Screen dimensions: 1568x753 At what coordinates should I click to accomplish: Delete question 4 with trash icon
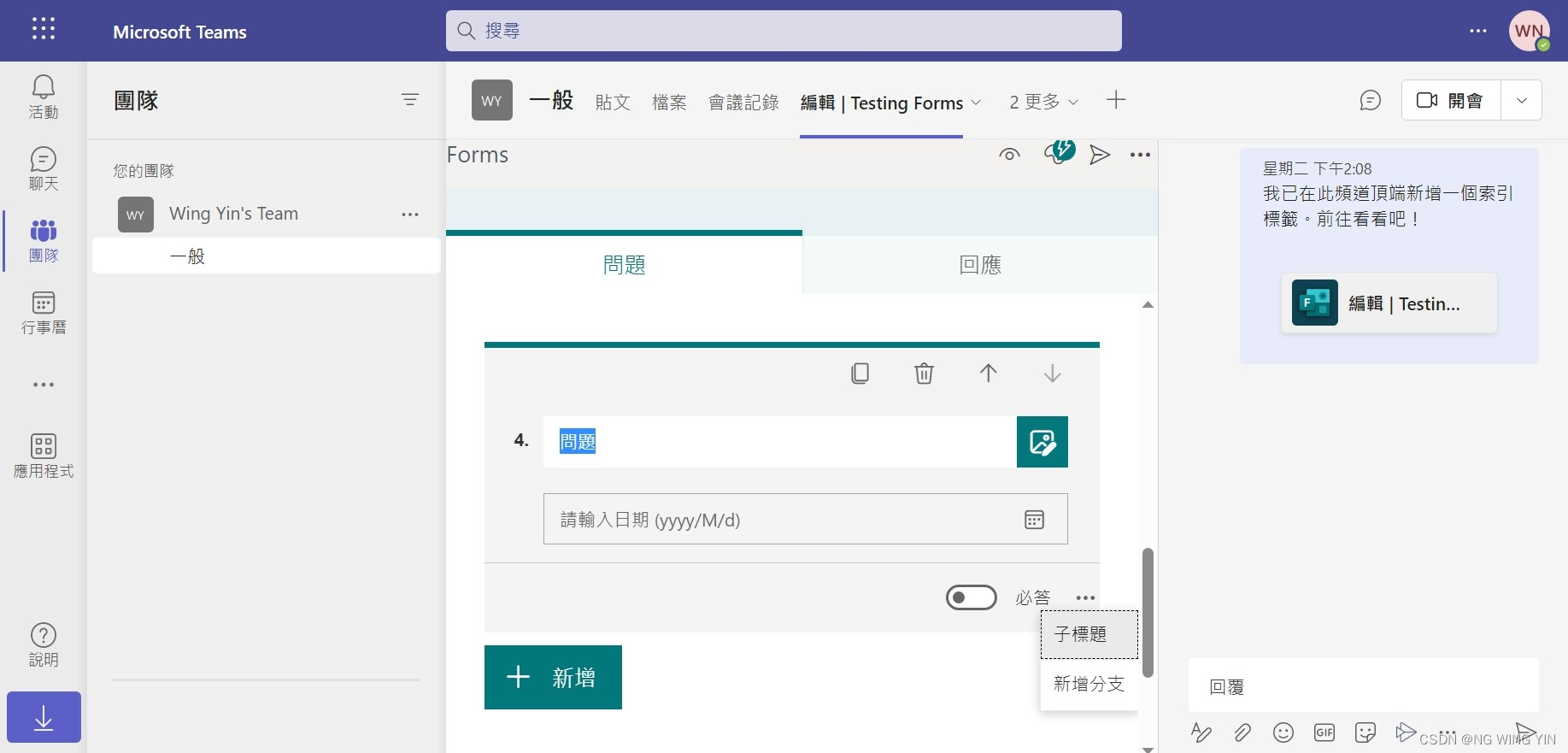click(x=924, y=374)
